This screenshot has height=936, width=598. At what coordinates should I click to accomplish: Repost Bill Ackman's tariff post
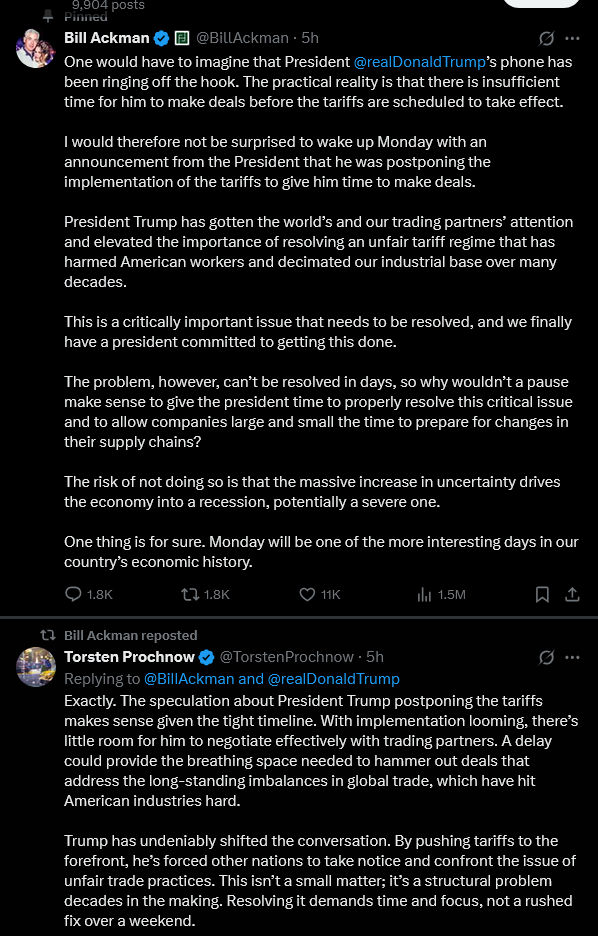click(x=205, y=595)
